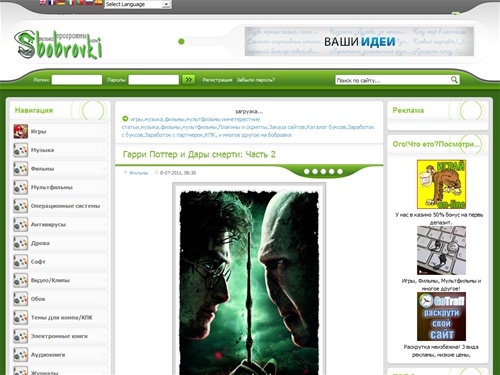Rate article with the third rating dot
Screen dimensions: 500x375
pos(323,171)
